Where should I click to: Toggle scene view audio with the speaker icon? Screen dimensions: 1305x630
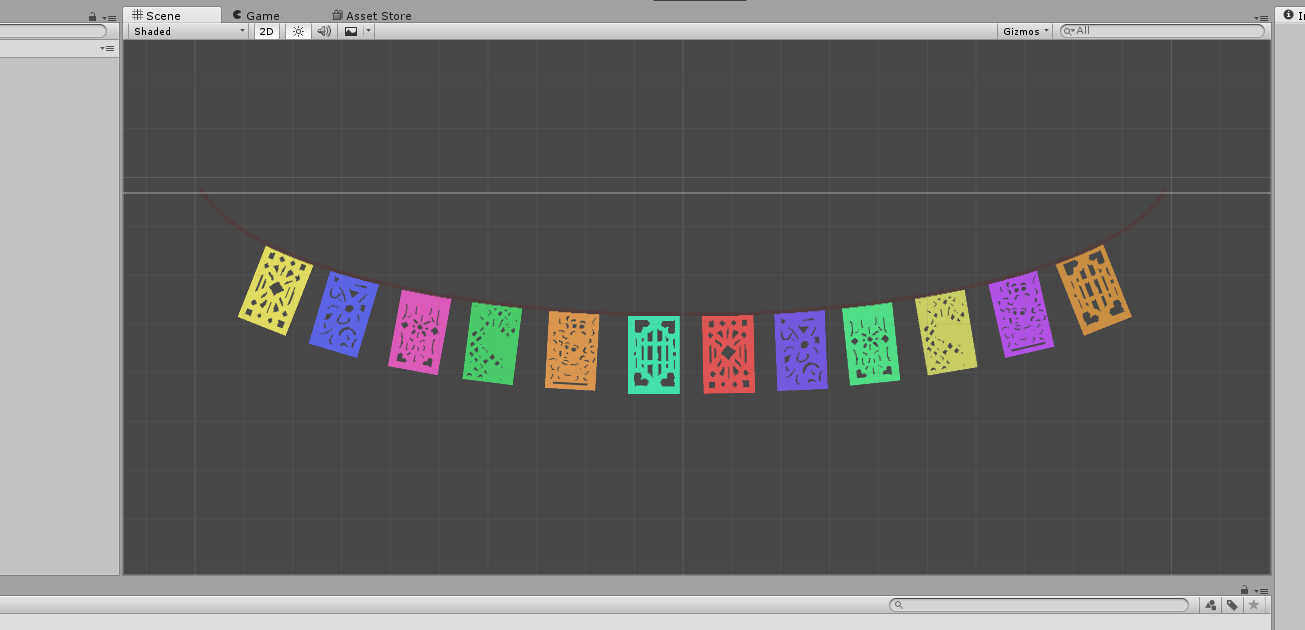(x=323, y=31)
